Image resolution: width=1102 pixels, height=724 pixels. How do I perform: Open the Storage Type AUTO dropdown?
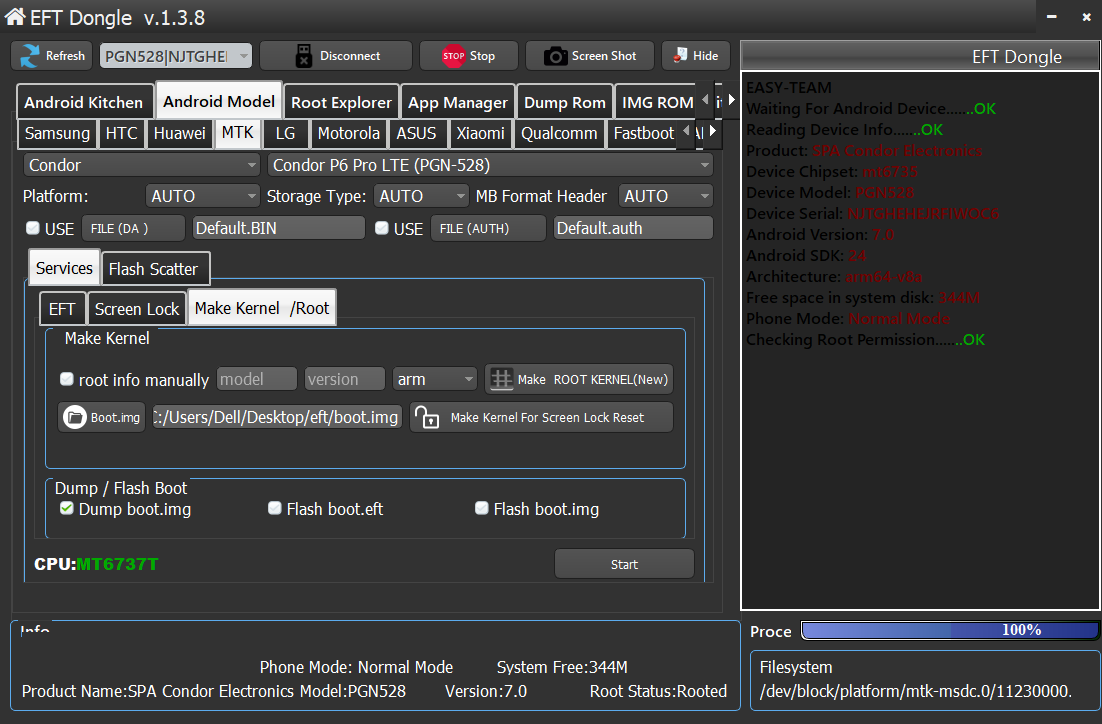pos(421,196)
